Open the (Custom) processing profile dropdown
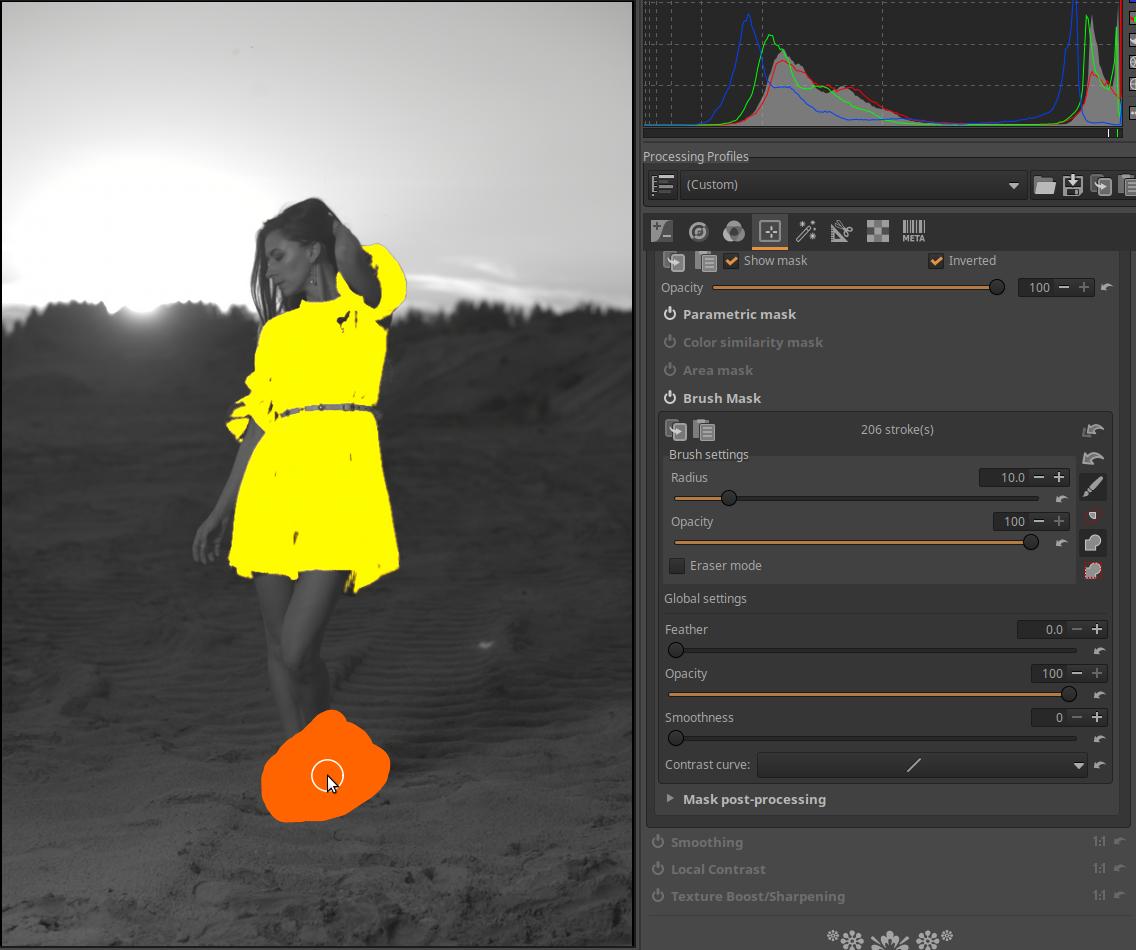This screenshot has width=1136, height=950. [852, 185]
